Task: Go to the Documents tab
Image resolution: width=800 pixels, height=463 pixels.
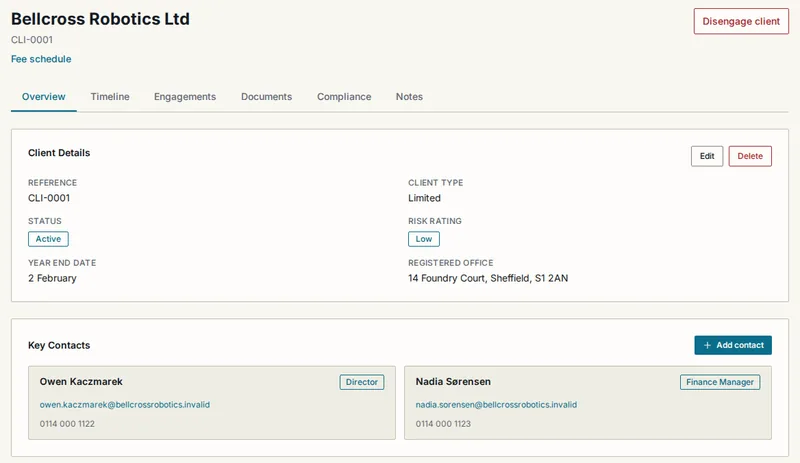Action: pyautogui.click(x=266, y=96)
